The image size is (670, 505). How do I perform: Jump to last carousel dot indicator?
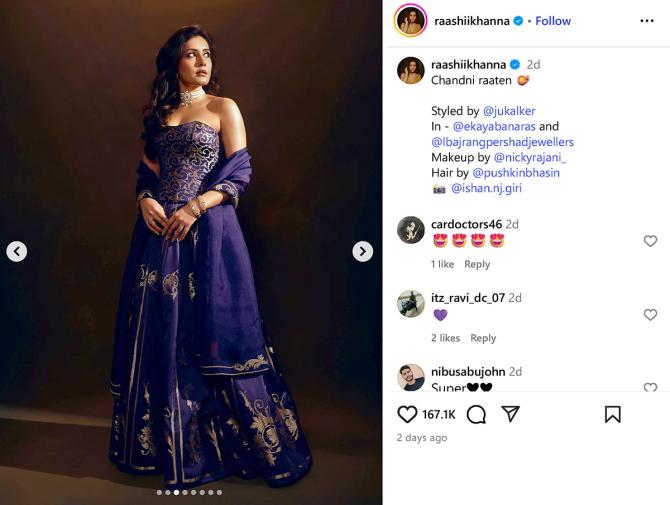point(219,492)
